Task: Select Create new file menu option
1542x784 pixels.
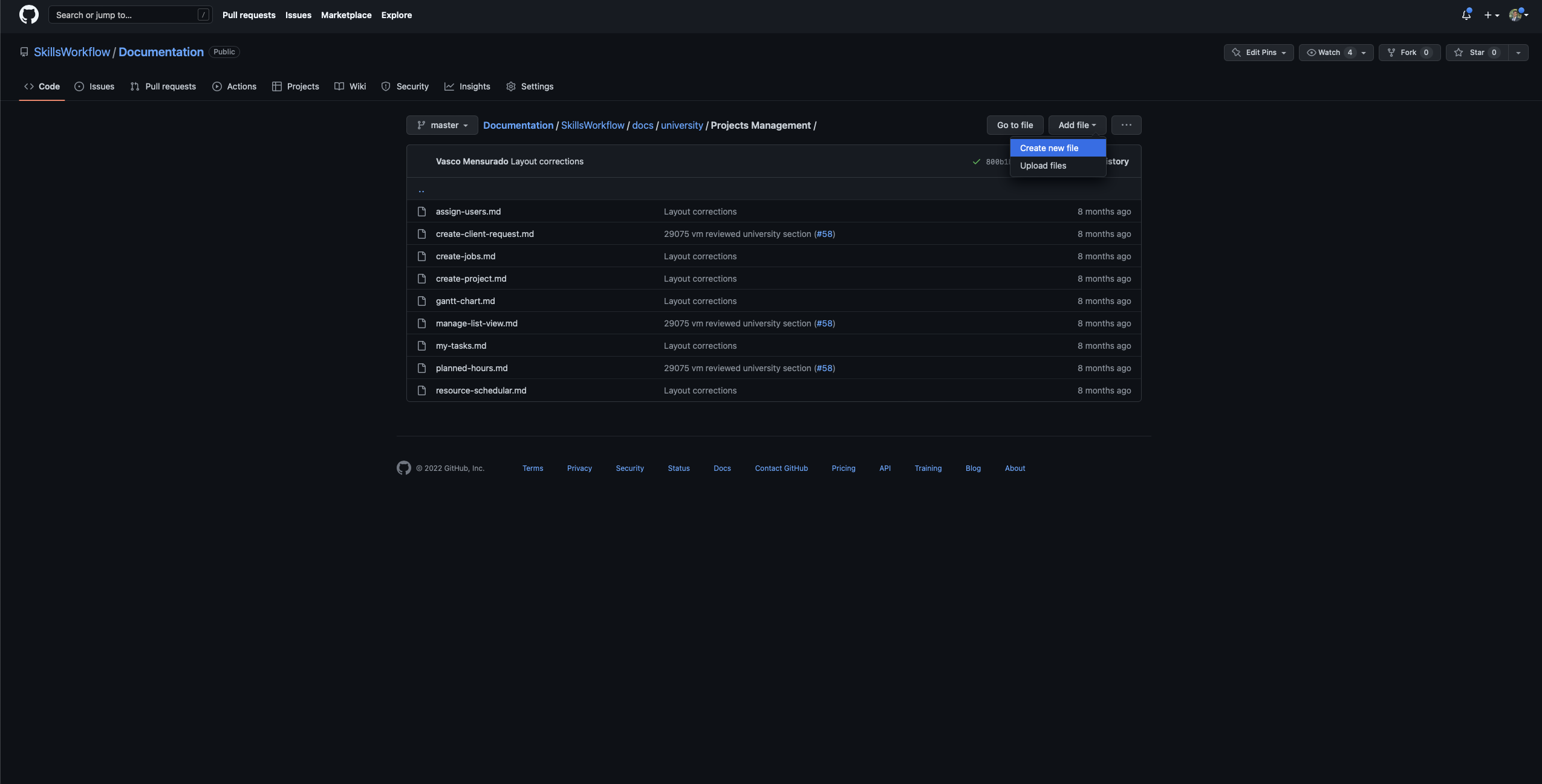Action: [1049, 148]
